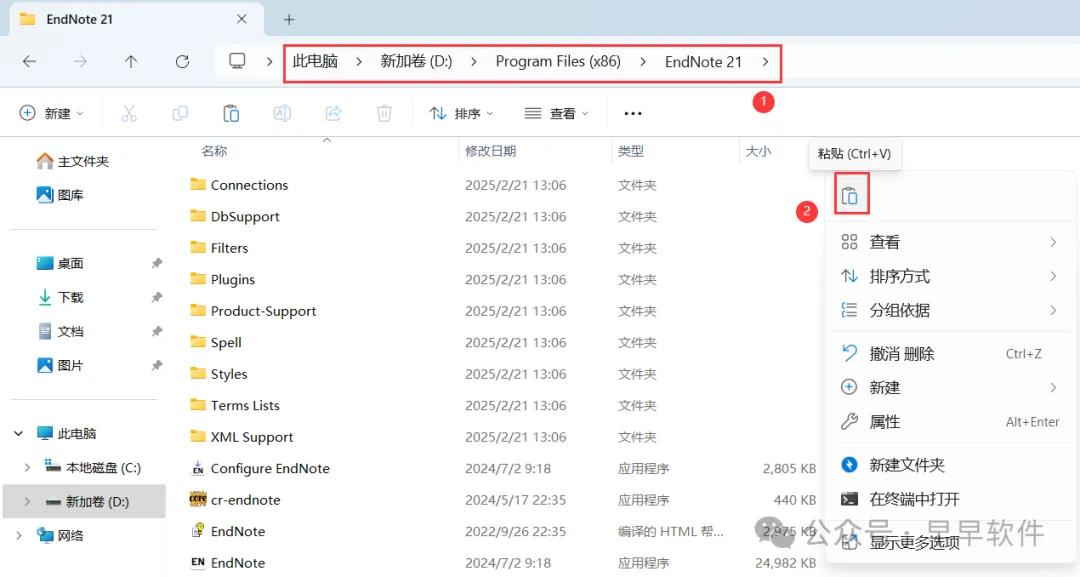Open the 新建 toolbar dropdown
This screenshot has height=577, width=1080.
pos(52,114)
